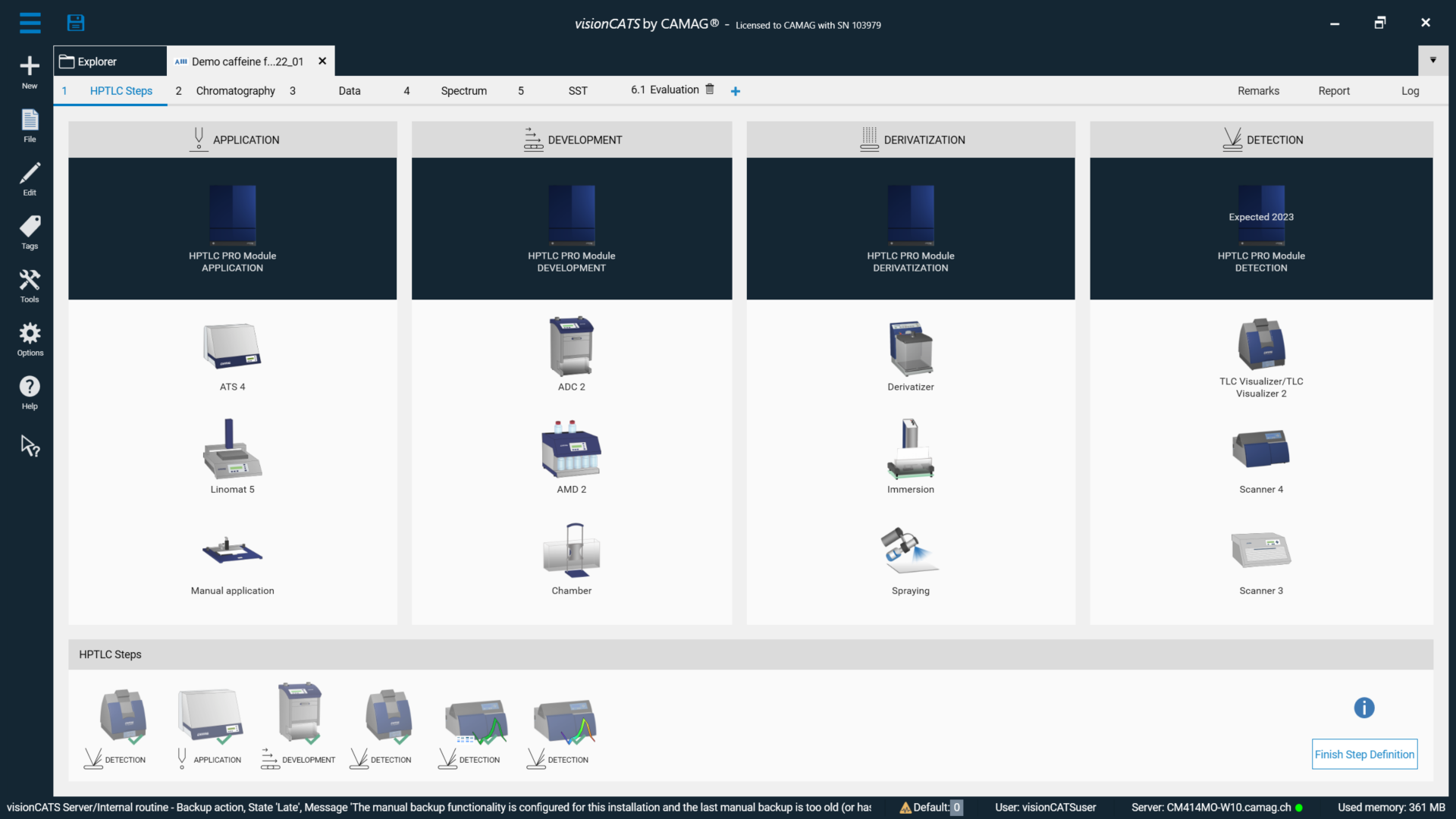Switch to the Chromatography tab
1456x819 pixels.
pos(234,90)
